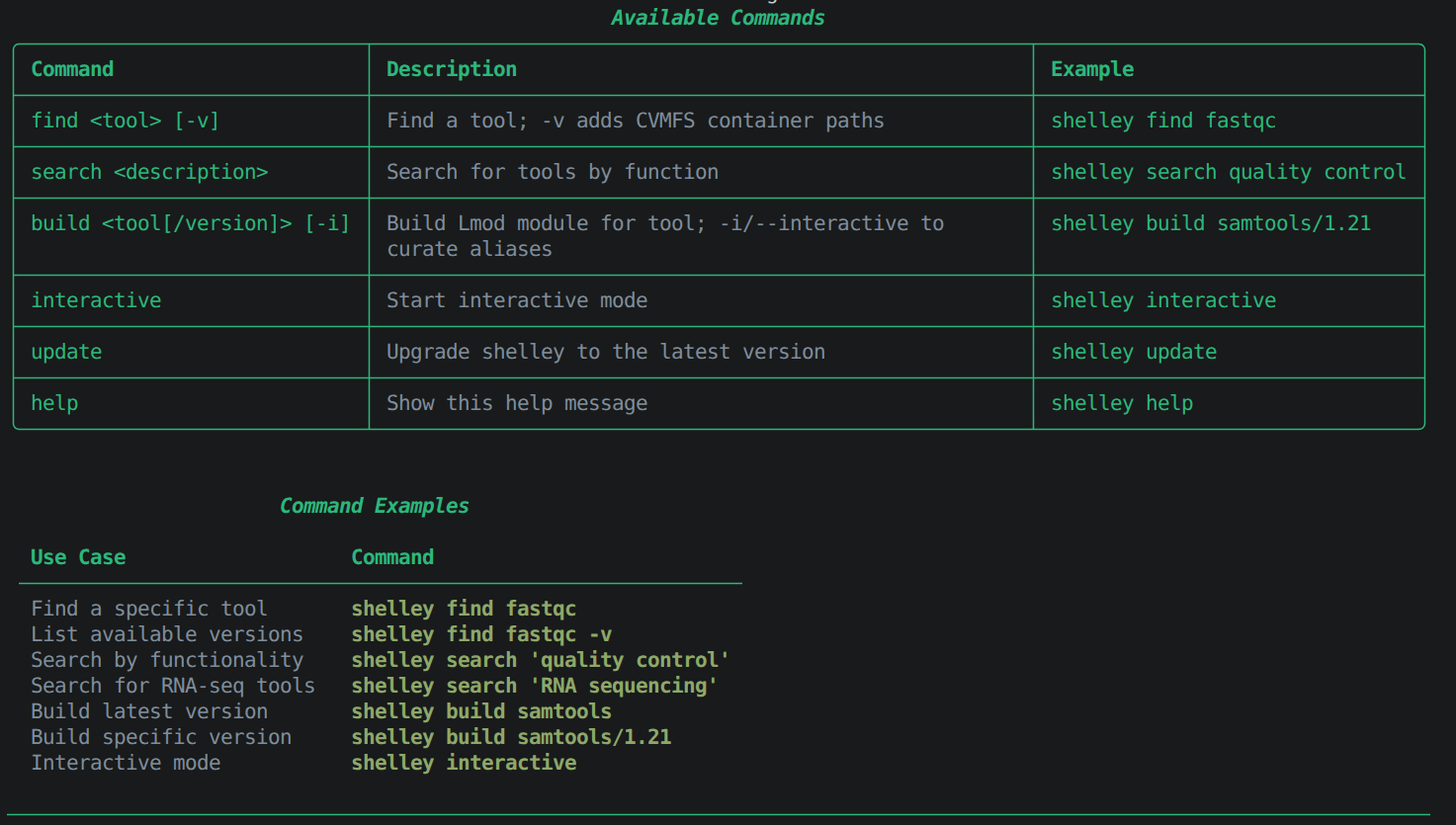The height and width of the screenshot is (825, 1456).
Task: Click the 'Description' column header
Action: pyautogui.click(x=452, y=69)
